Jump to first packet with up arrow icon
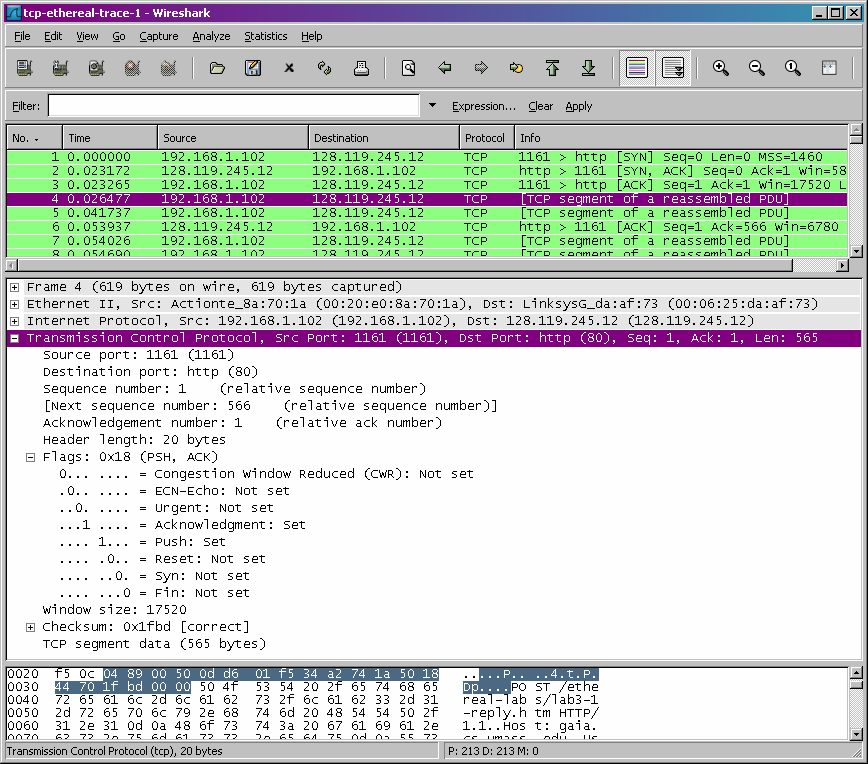Image resolution: width=868 pixels, height=764 pixels. 552,68
